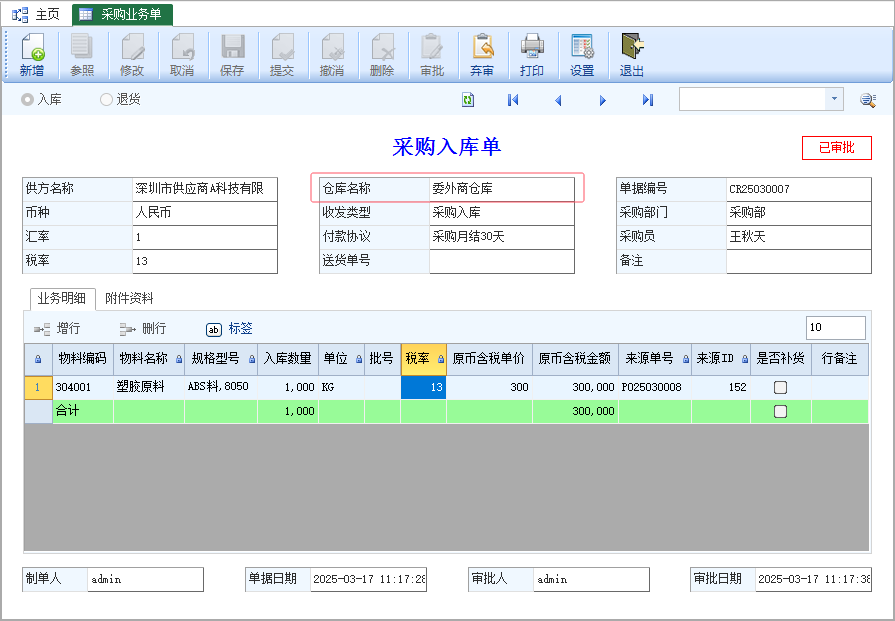The image size is (895, 621).
Task: Click the 增行 add row button
Action: 57,329
